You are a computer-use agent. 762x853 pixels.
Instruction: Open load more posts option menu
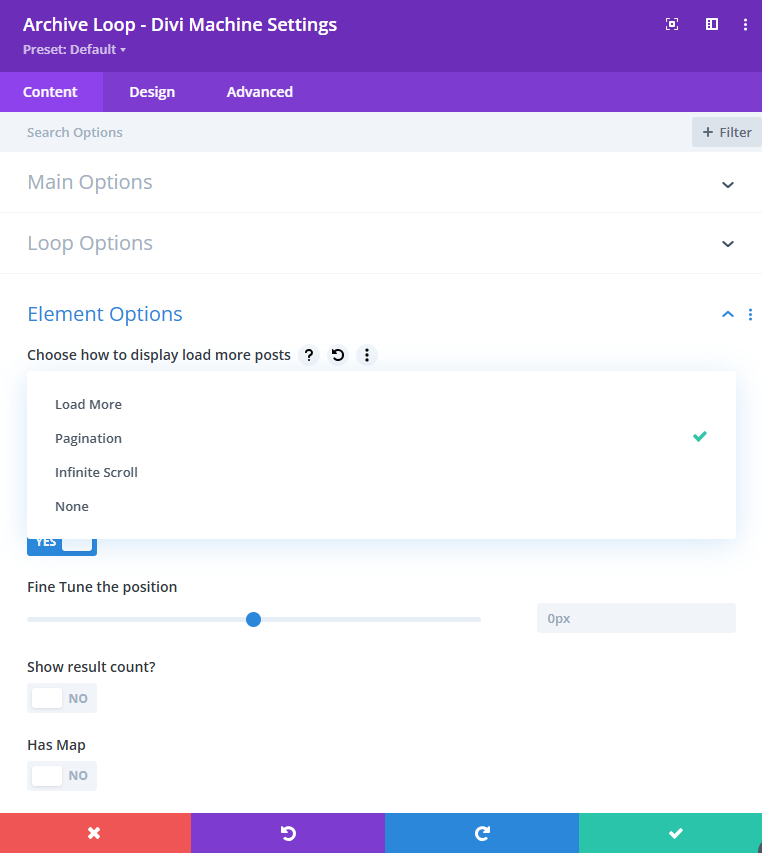tap(367, 355)
